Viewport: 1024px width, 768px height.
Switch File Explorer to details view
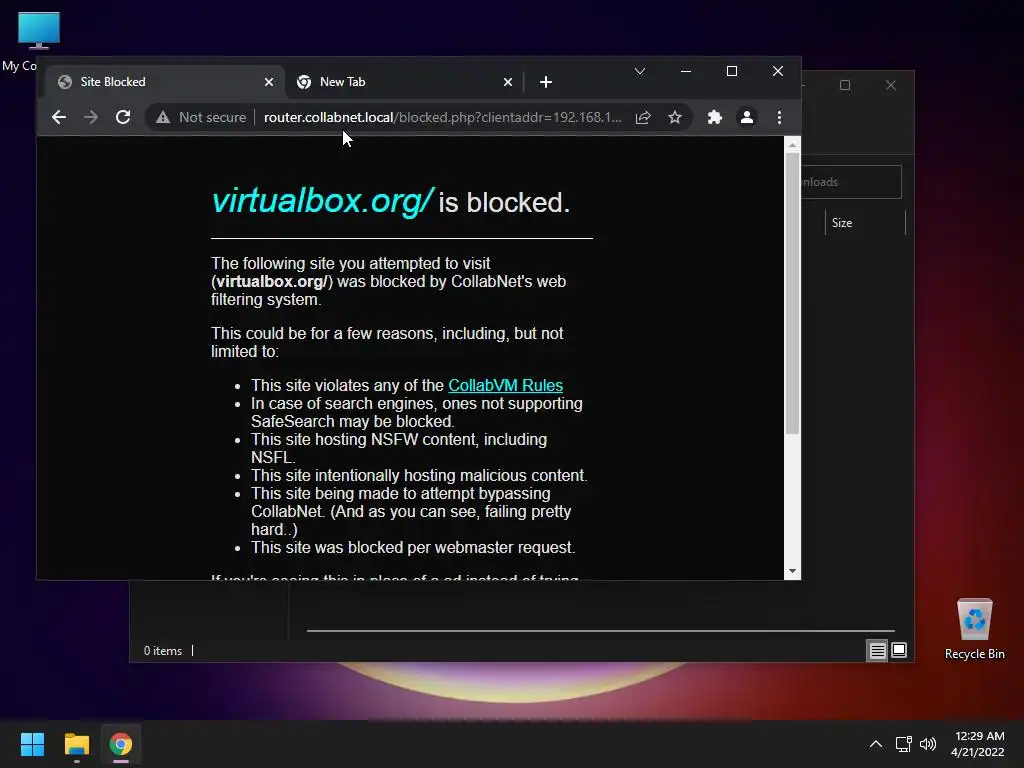pyautogui.click(x=878, y=650)
